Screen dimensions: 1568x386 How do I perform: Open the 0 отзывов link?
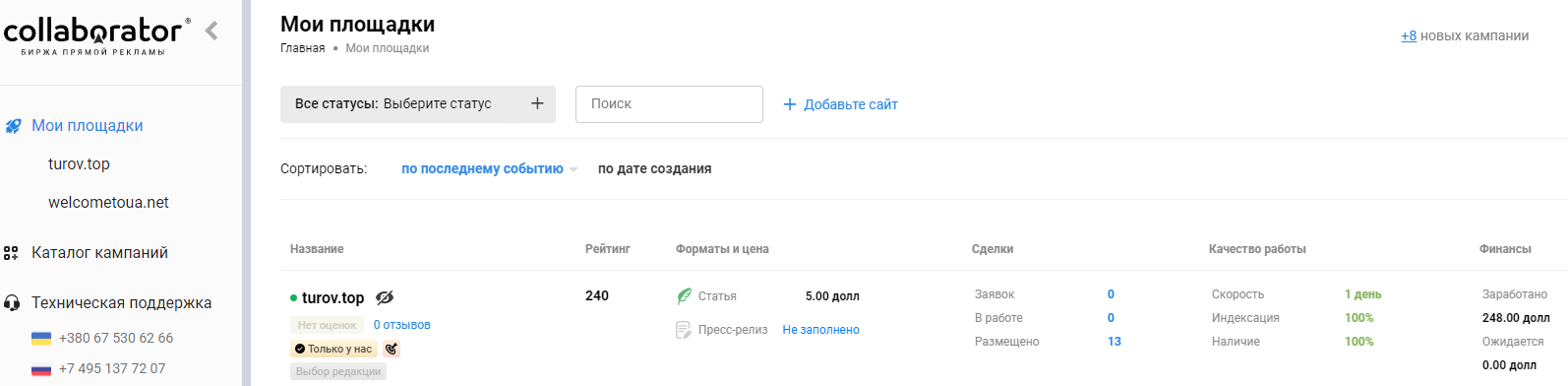click(x=401, y=325)
